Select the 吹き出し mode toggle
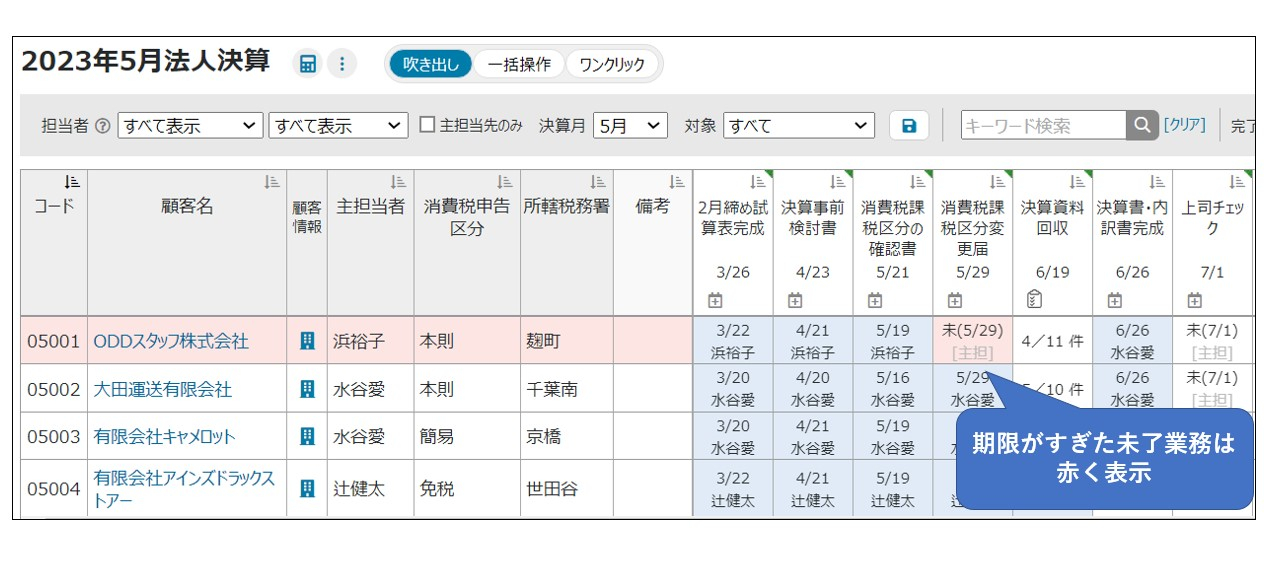The height and width of the screenshot is (583, 1264). point(431,64)
